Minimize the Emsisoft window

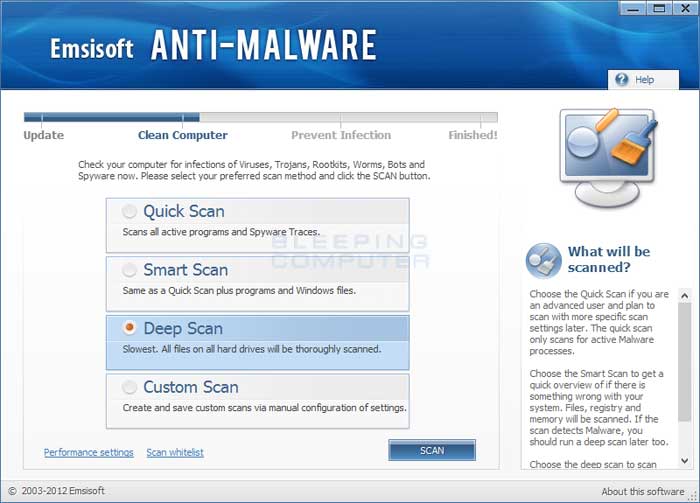[633, 8]
